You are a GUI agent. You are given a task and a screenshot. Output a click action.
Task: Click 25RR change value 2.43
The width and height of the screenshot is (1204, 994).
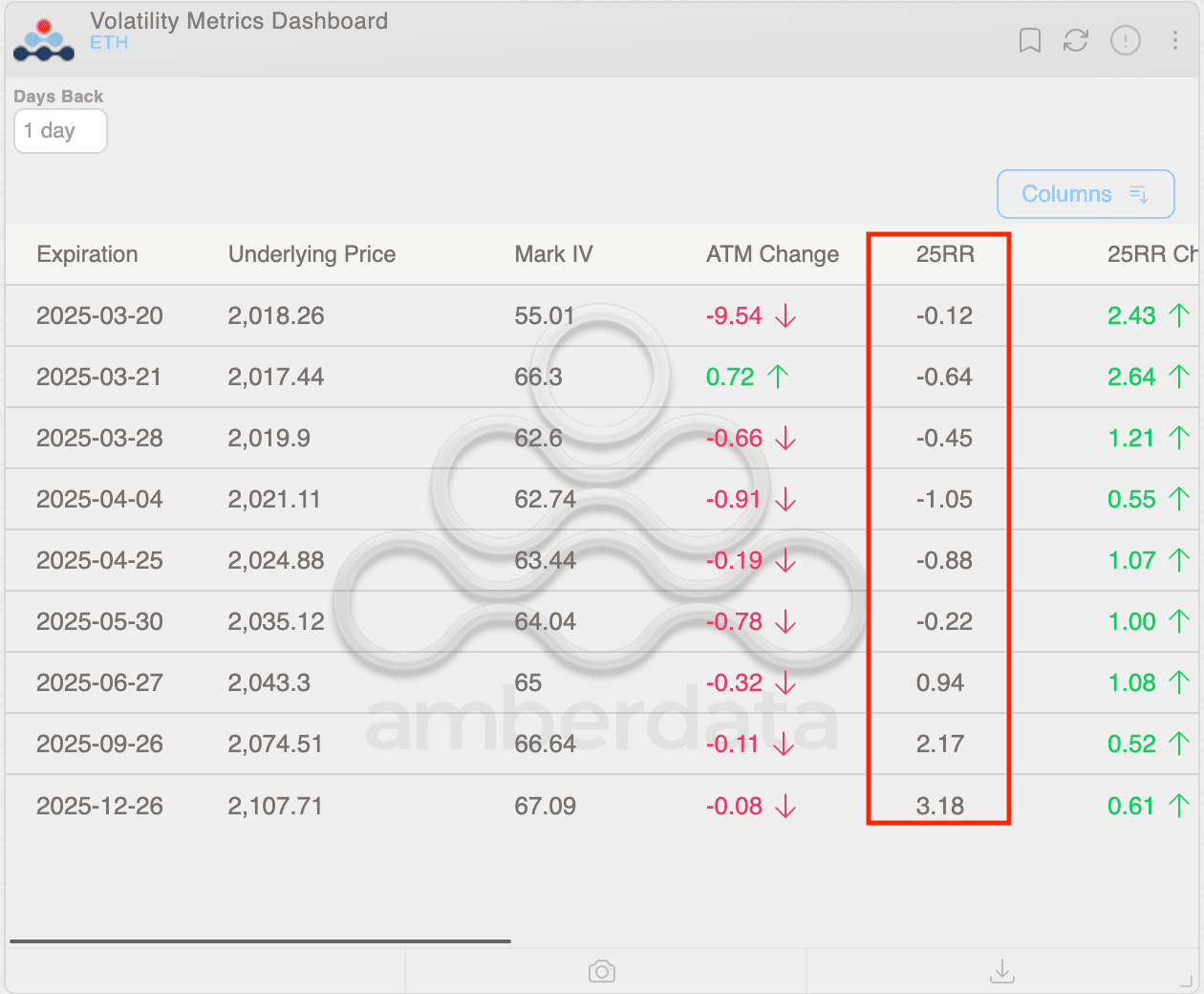point(1131,315)
